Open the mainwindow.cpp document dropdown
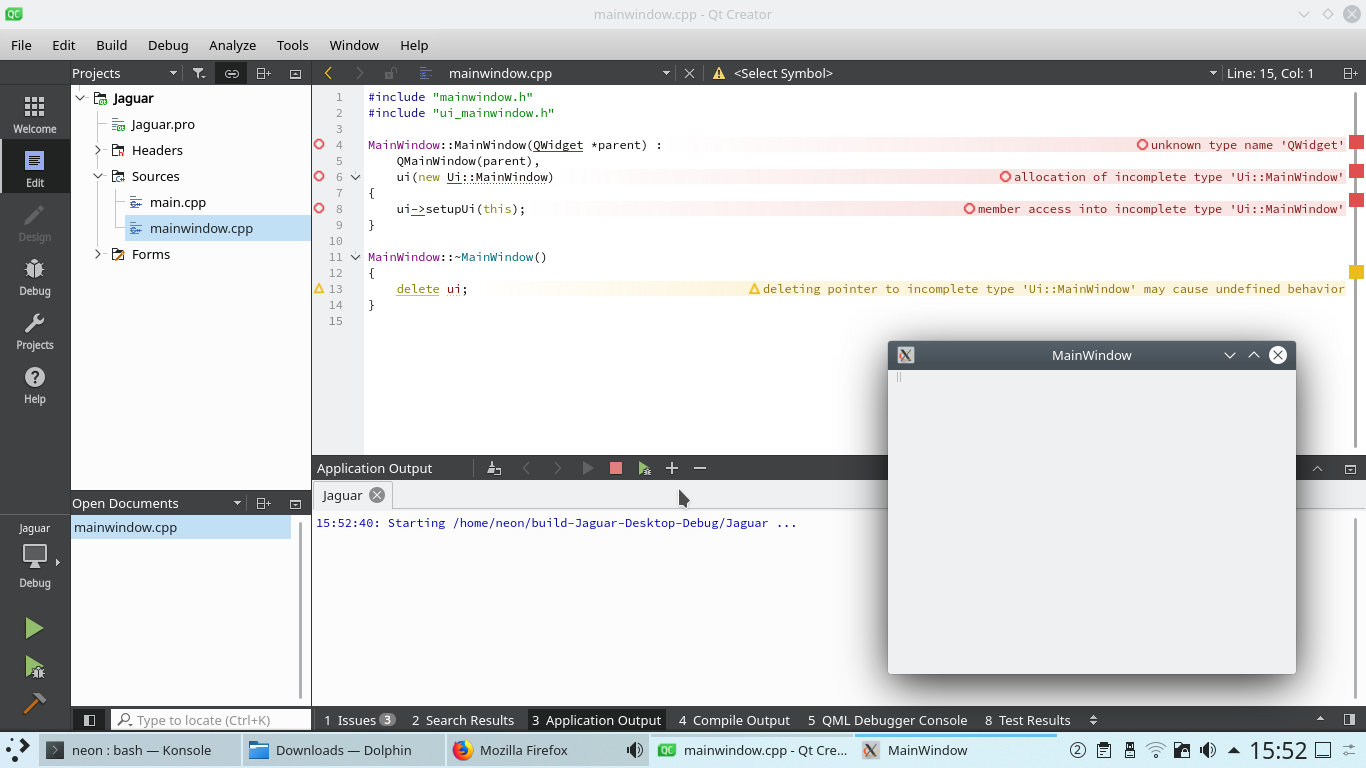Viewport: 1366px width, 768px height. (666, 72)
